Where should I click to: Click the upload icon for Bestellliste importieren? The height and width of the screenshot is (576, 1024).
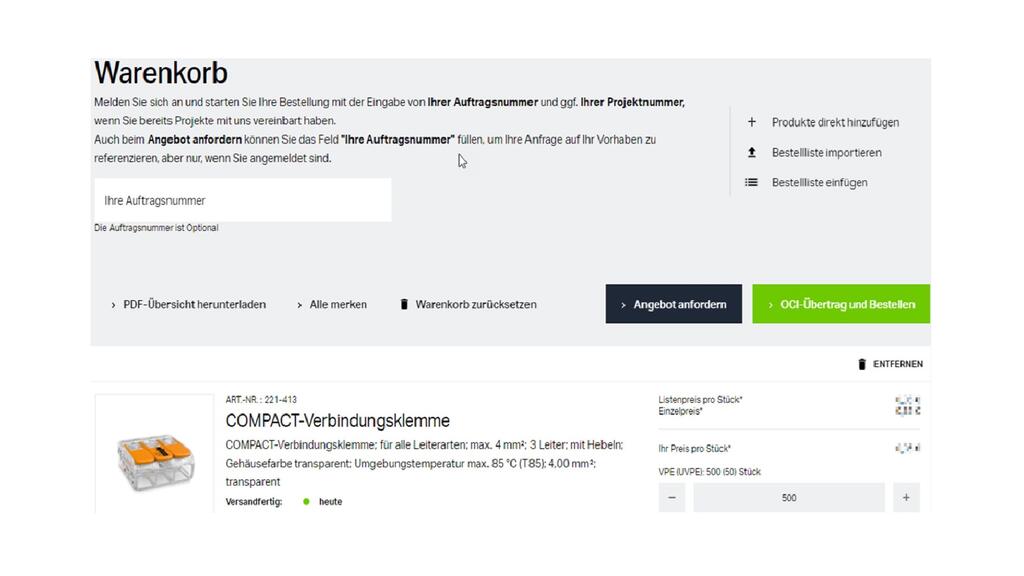751,153
